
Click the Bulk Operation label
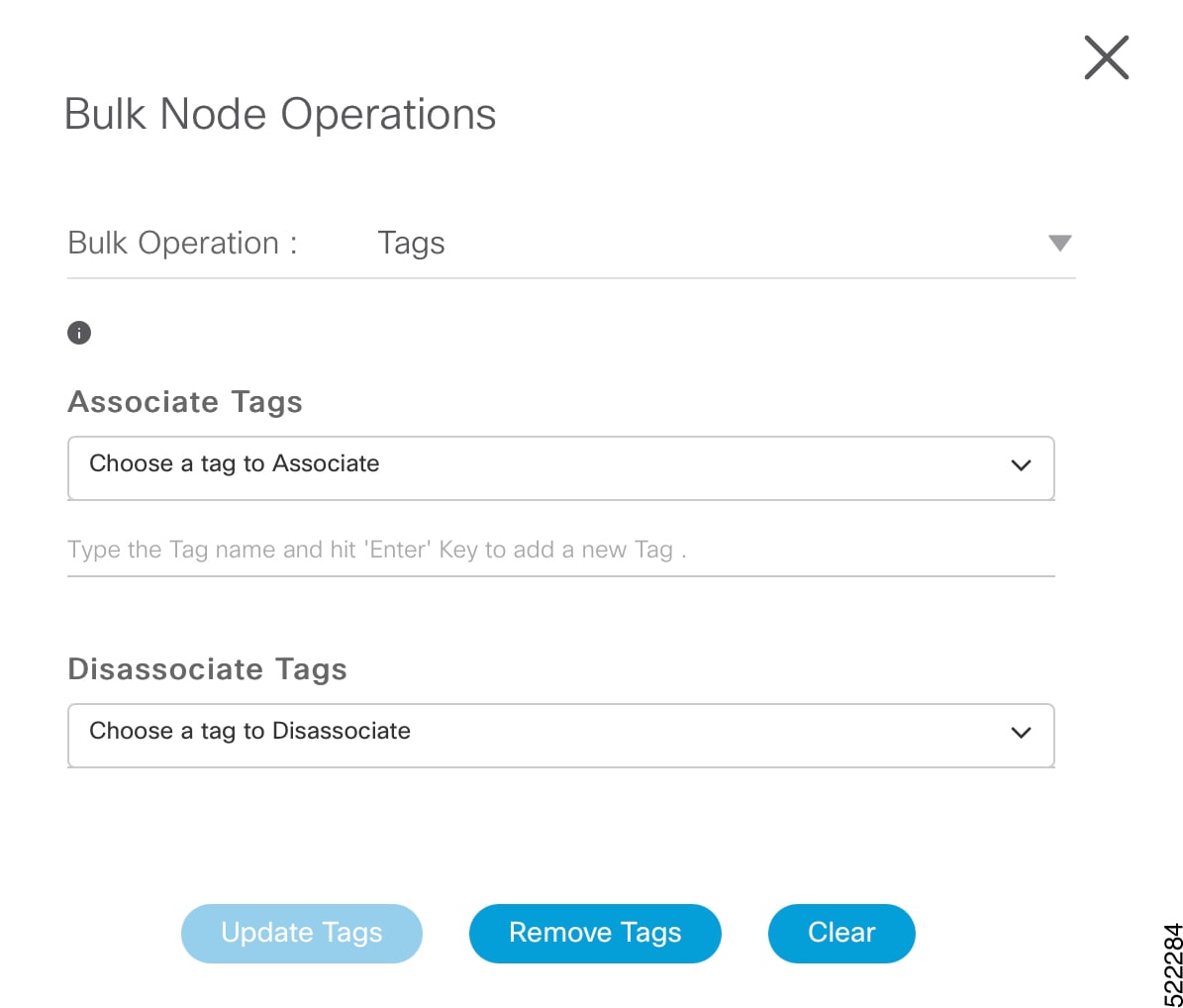(182, 243)
